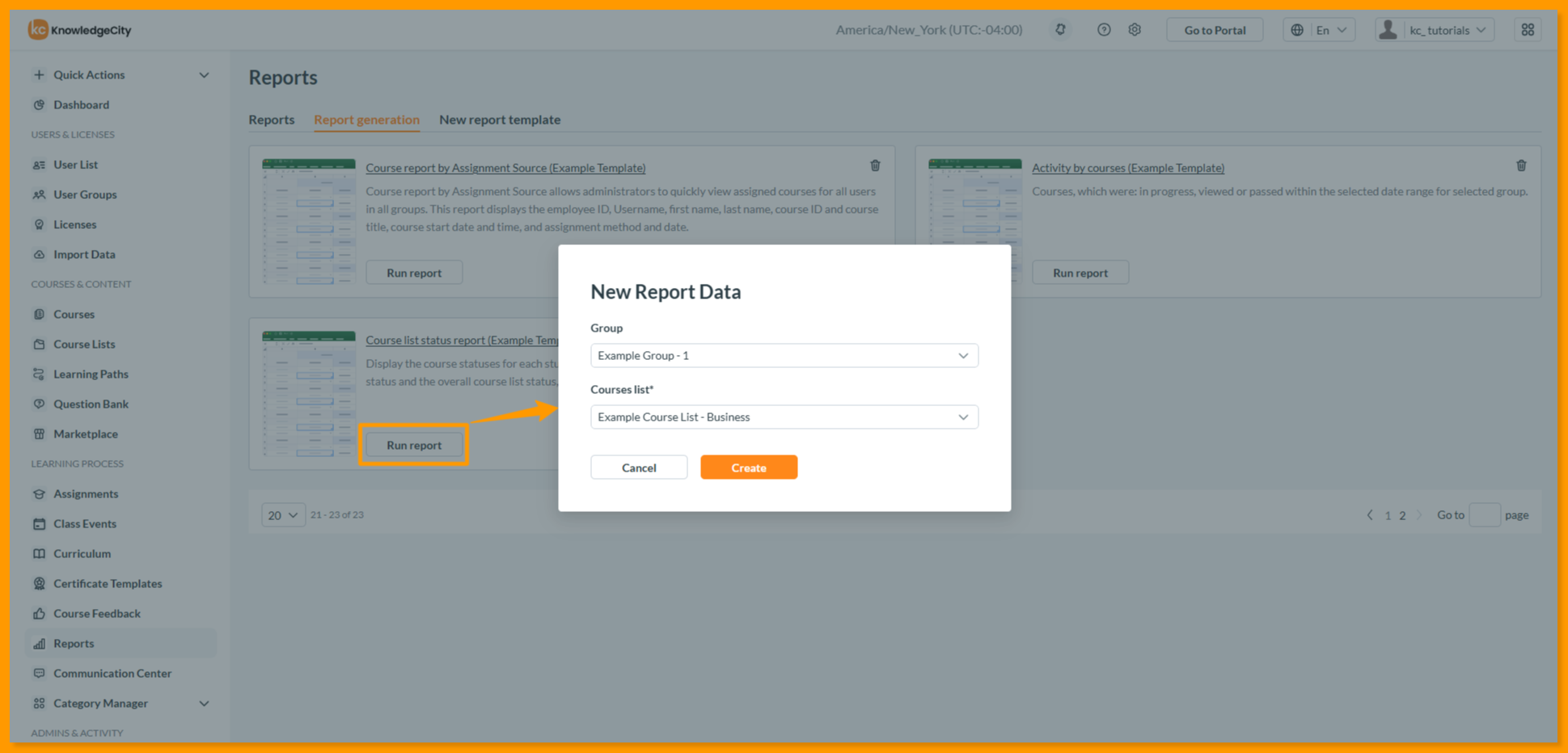Expand the Category Manager chevron

tap(204, 703)
